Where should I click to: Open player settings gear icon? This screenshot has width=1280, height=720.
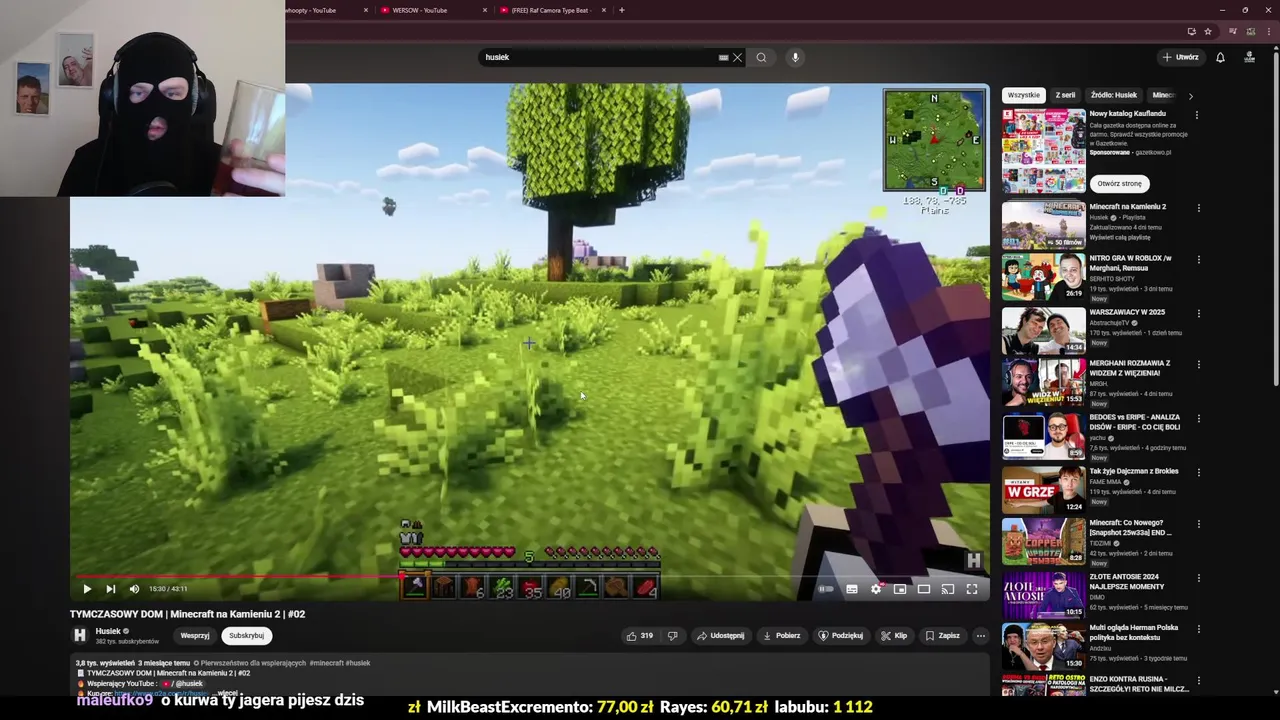(876, 589)
